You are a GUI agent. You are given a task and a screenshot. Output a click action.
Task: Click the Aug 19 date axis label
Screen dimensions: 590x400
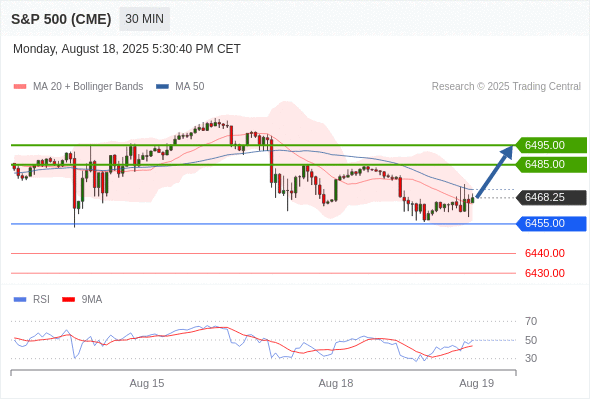(x=476, y=383)
